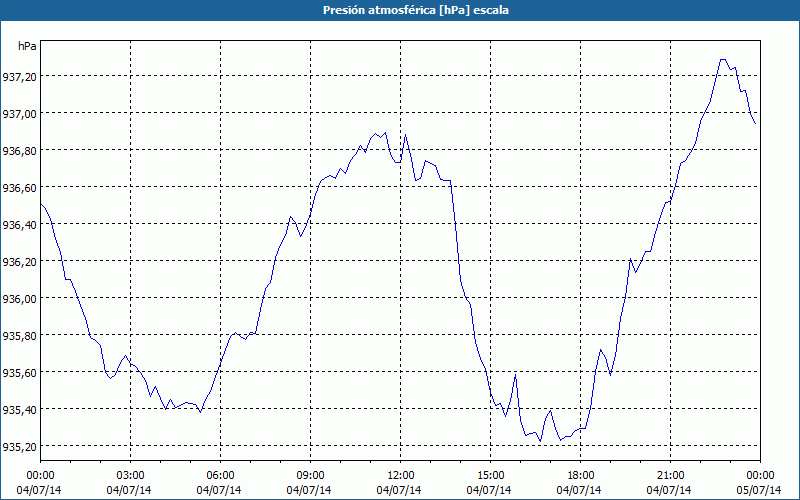800x500 pixels.
Task: Click the 936,20 y-axis label
Action: click(x=19, y=262)
